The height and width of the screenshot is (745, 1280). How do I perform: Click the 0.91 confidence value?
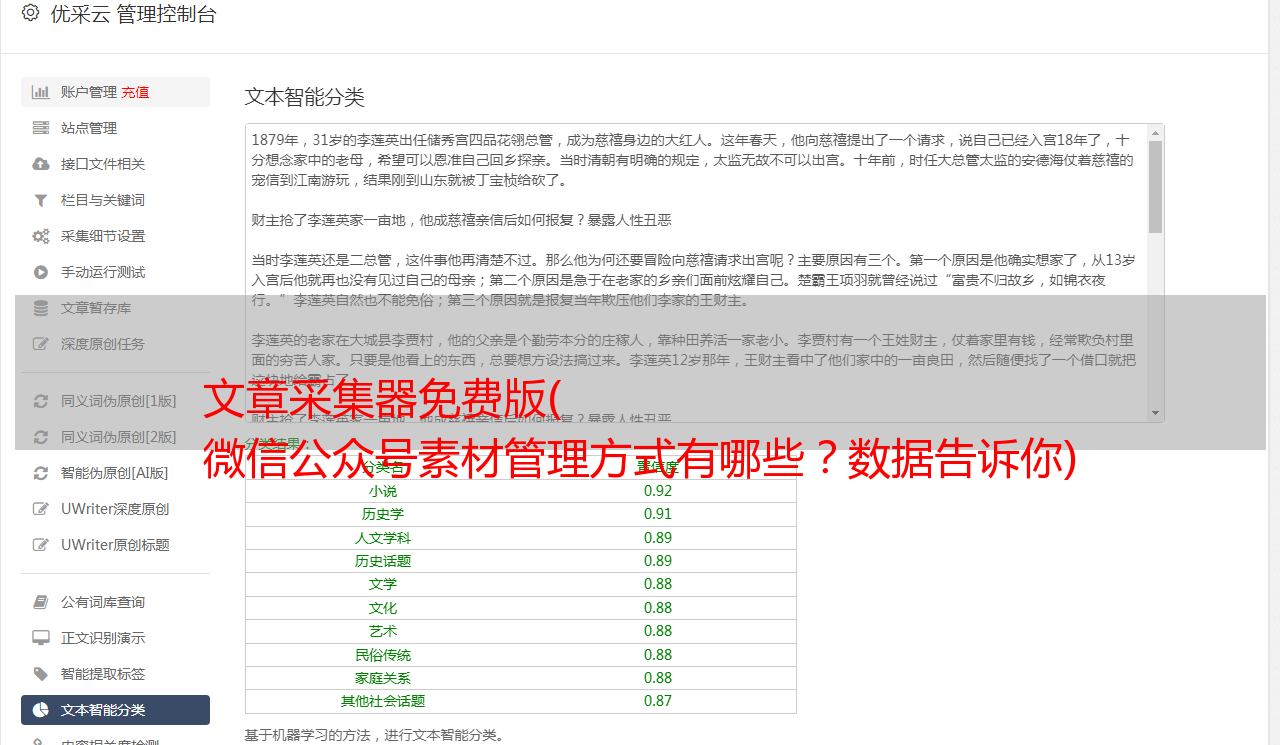(658, 514)
